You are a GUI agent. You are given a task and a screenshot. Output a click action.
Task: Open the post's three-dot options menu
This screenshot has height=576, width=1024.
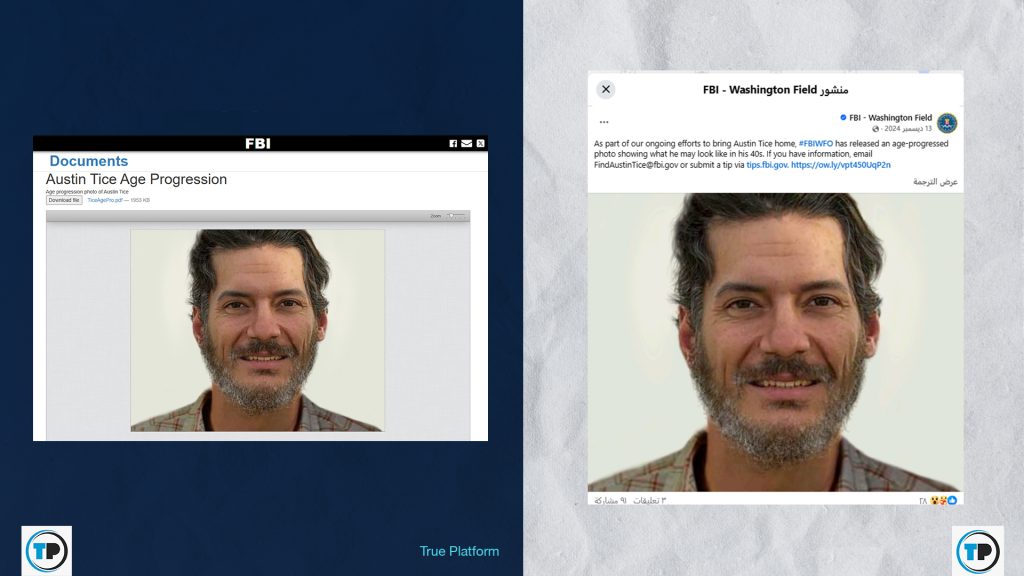(x=604, y=122)
